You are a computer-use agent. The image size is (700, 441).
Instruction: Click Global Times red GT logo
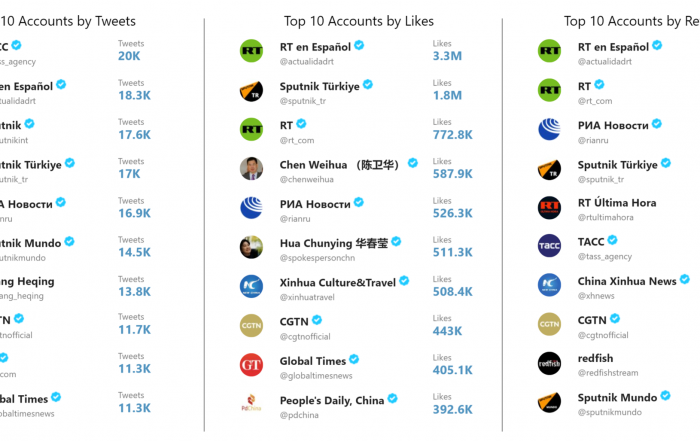pyautogui.click(x=251, y=365)
